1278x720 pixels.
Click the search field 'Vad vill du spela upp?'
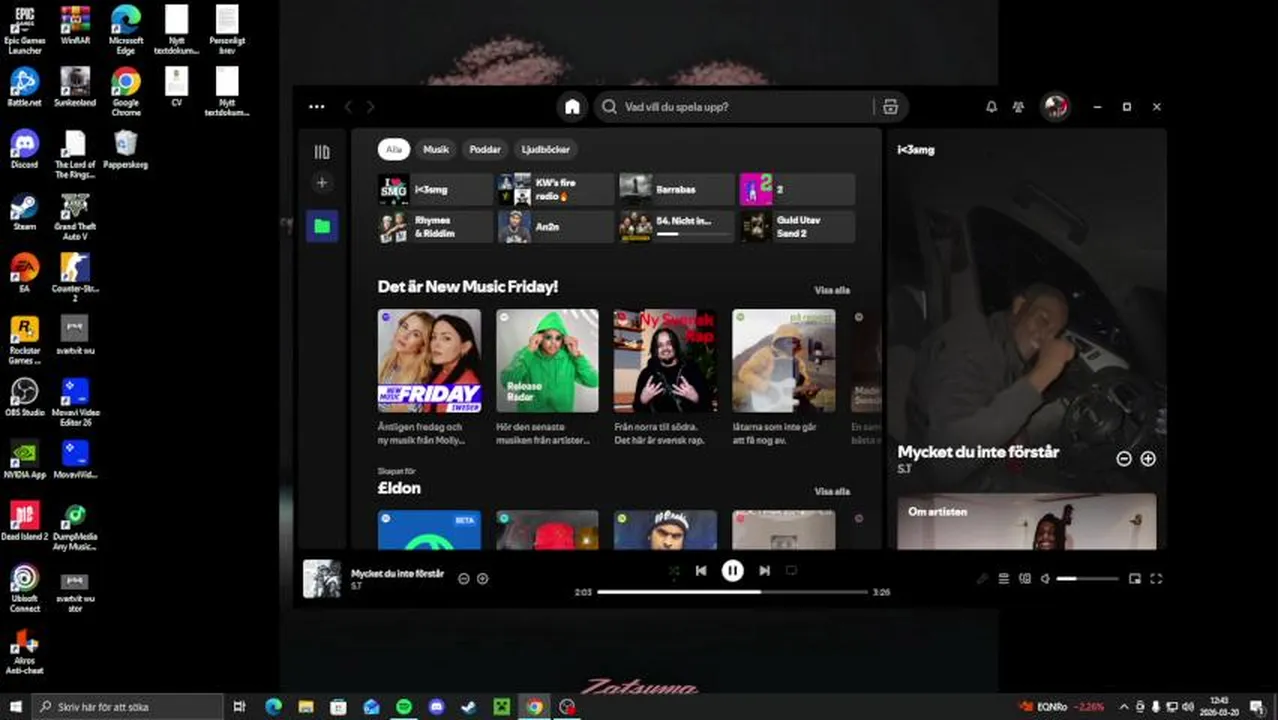click(735, 107)
